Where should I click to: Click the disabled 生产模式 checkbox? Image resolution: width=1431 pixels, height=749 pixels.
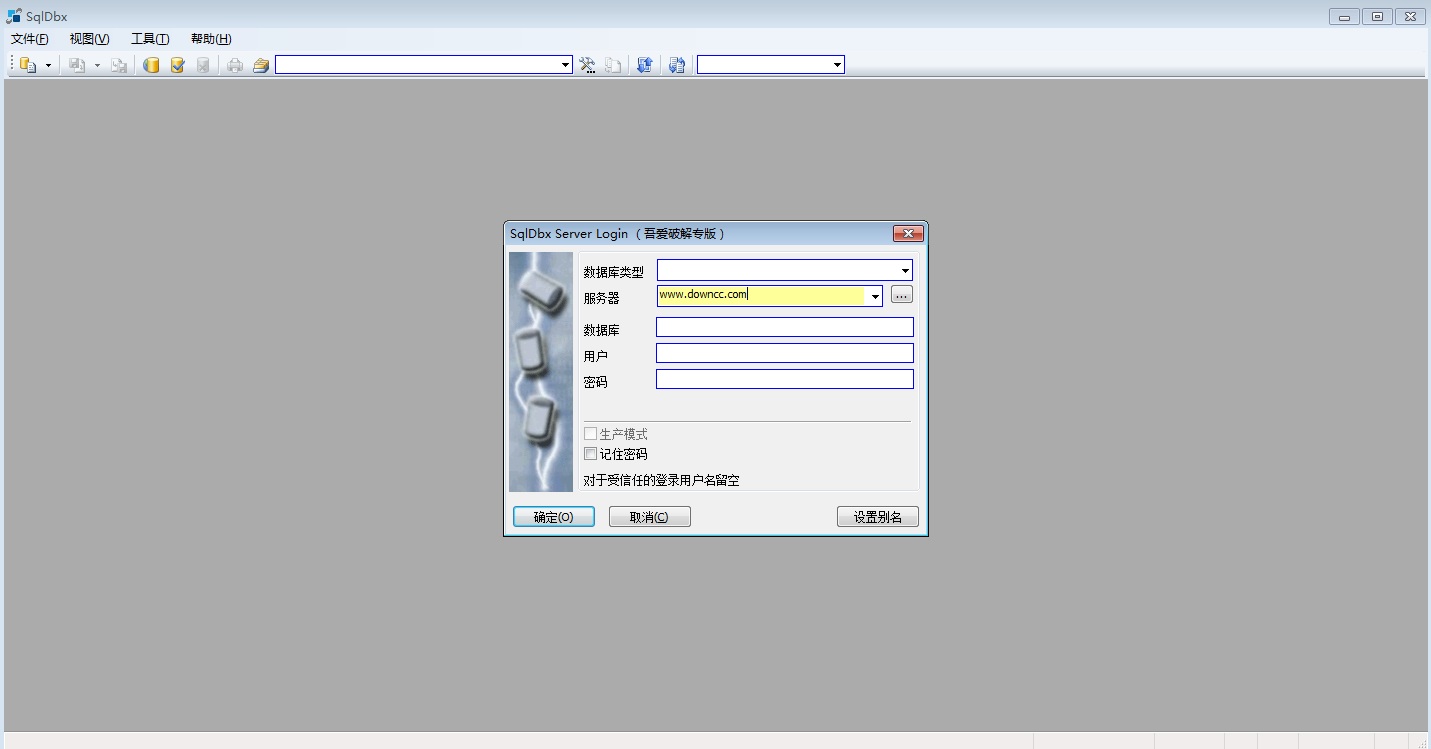click(590, 433)
